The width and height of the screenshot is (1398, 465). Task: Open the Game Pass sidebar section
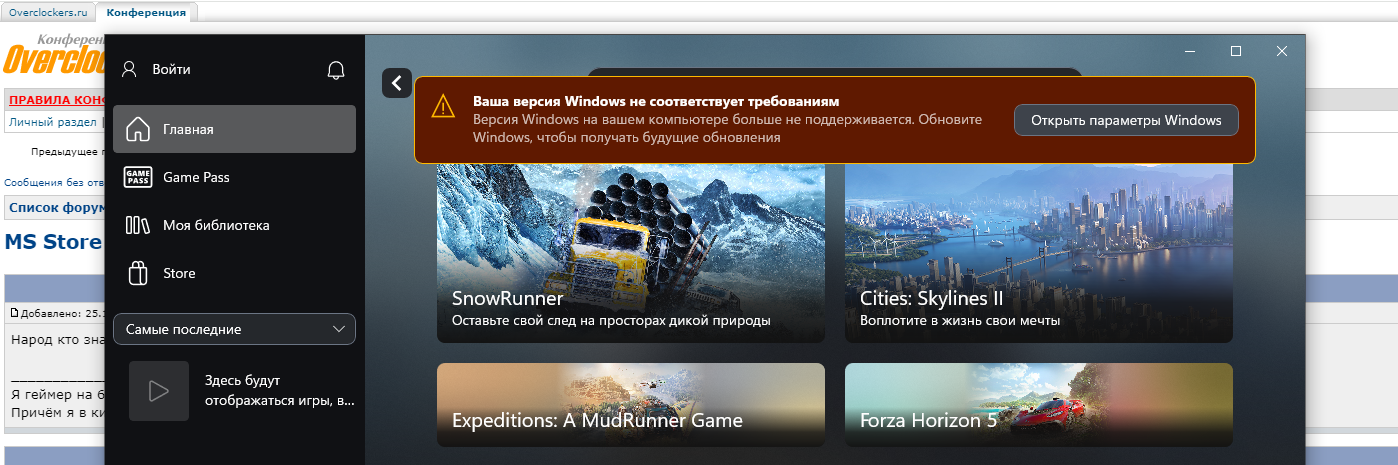pos(234,177)
